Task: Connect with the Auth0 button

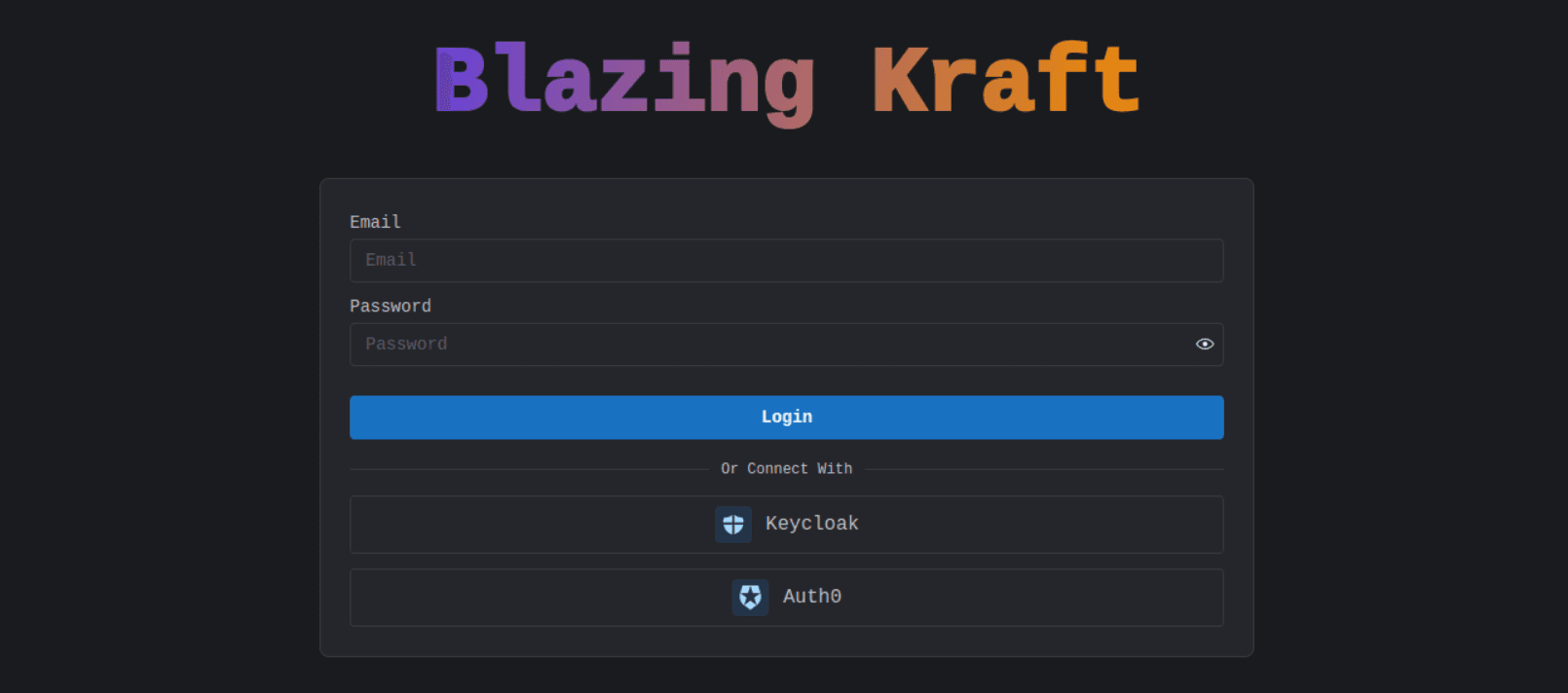Action: pos(786,598)
